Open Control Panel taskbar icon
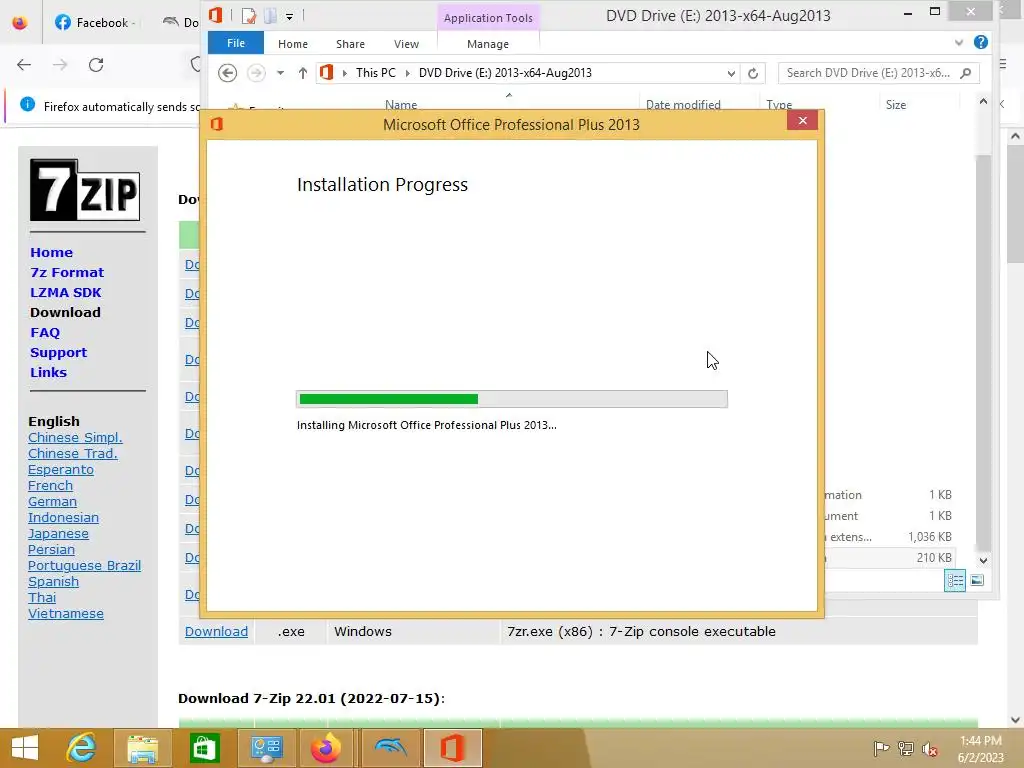The image size is (1024, 768). 266,748
